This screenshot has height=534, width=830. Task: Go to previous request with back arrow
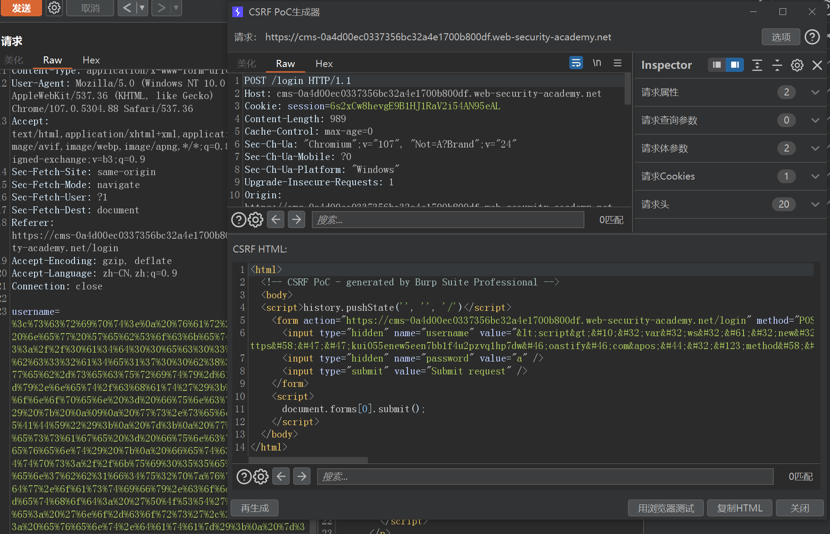pos(127,8)
